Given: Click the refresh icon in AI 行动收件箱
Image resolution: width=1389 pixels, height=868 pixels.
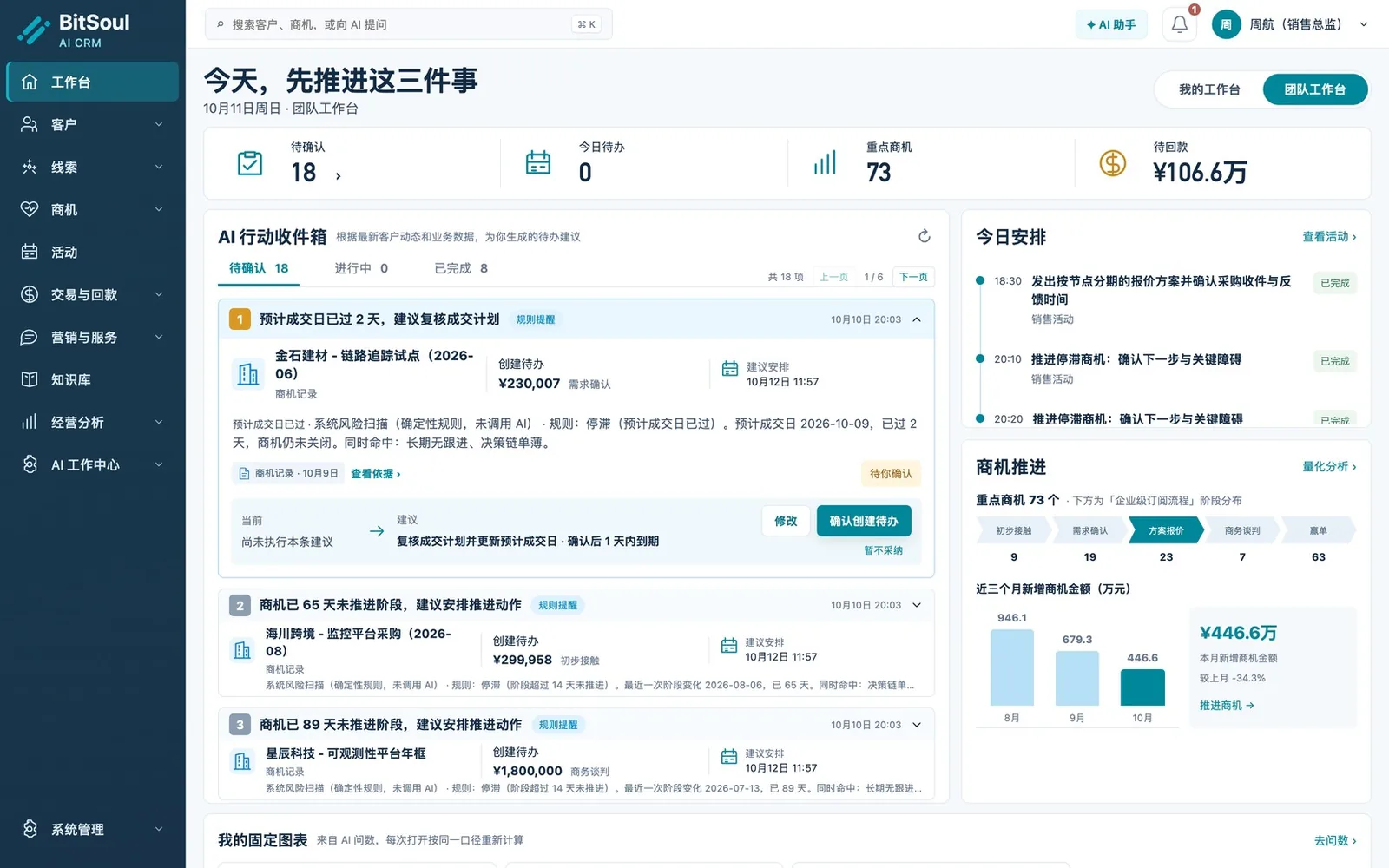Looking at the screenshot, I should pyautogui.click(x=925, y=236).
